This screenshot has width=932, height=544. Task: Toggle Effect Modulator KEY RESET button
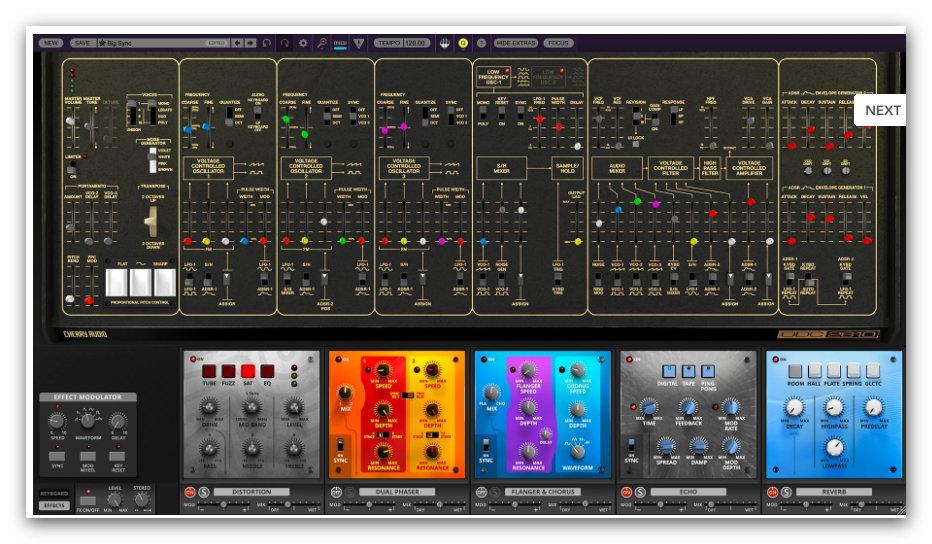(x=117, y=457)
